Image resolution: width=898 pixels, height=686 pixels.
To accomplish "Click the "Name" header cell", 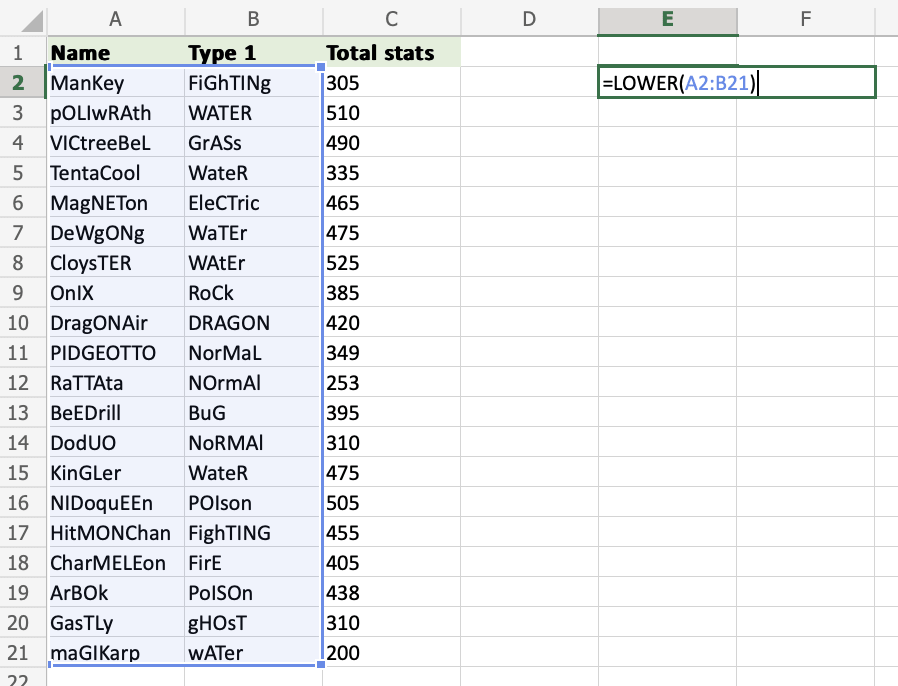I will [115, 53].
